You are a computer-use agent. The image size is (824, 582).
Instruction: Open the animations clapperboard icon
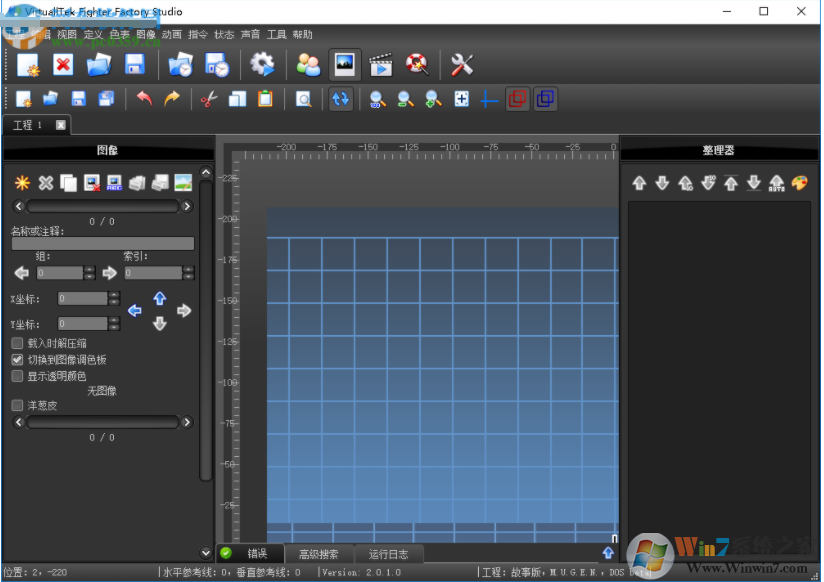pos(381,65)
